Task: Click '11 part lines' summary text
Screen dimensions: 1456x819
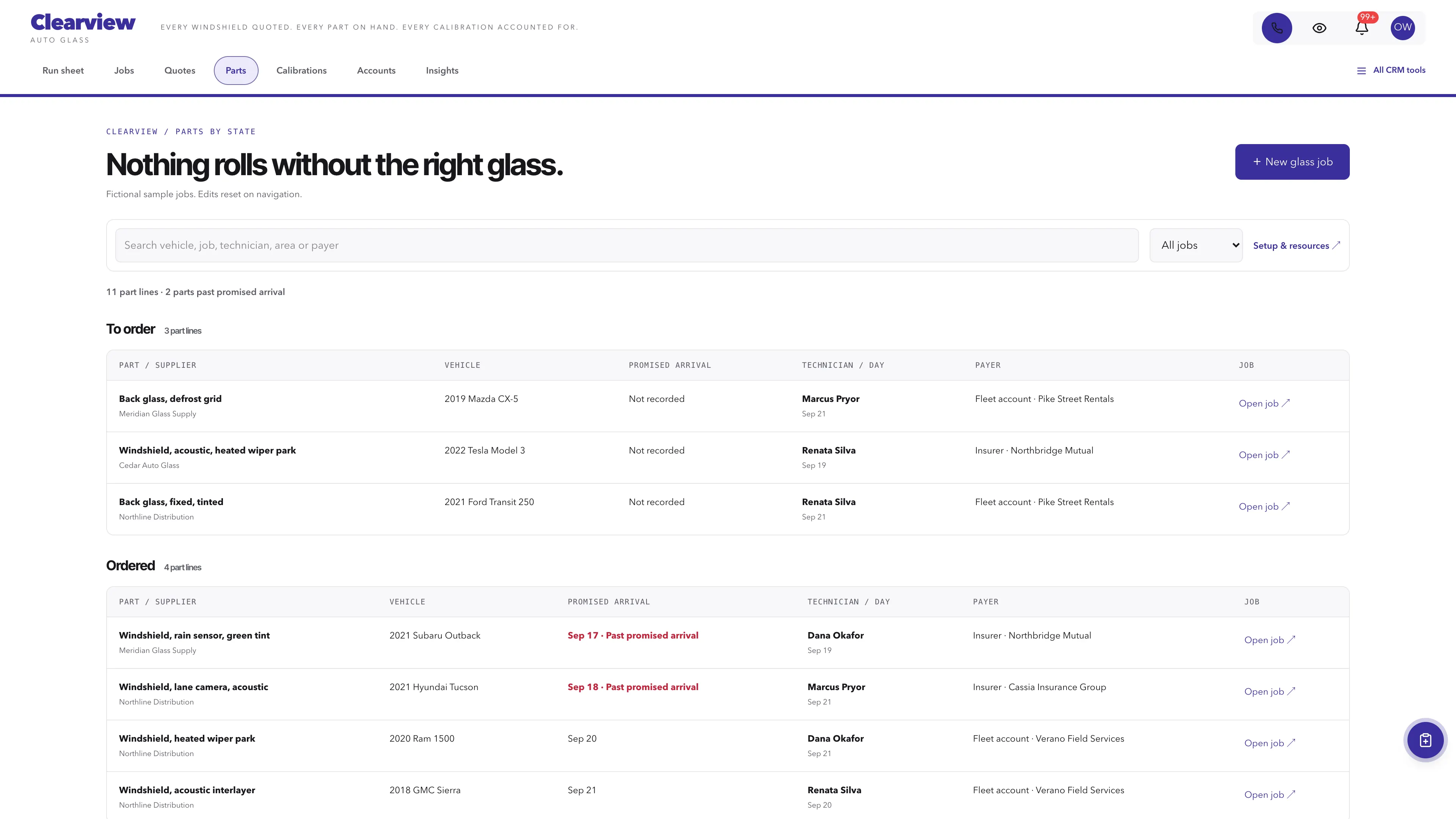Action: pos(132,292)
